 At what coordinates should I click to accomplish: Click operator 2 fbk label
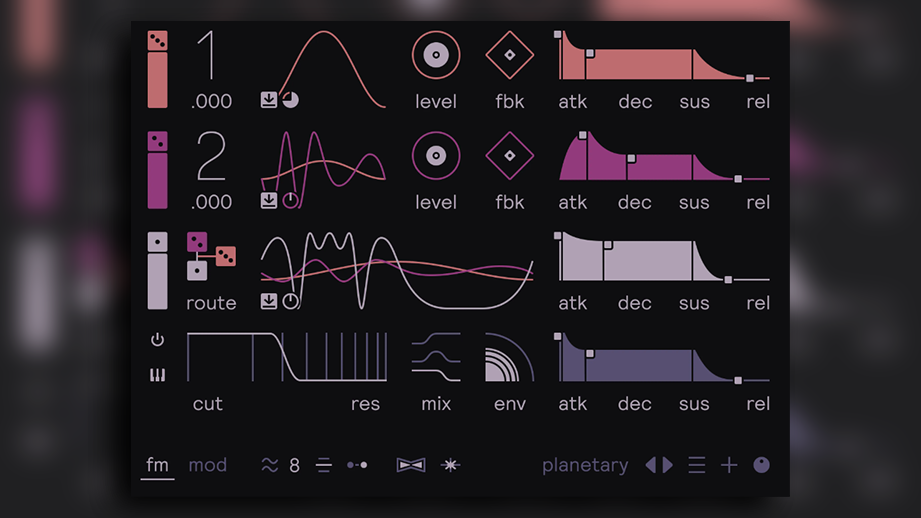click(510, 202)
